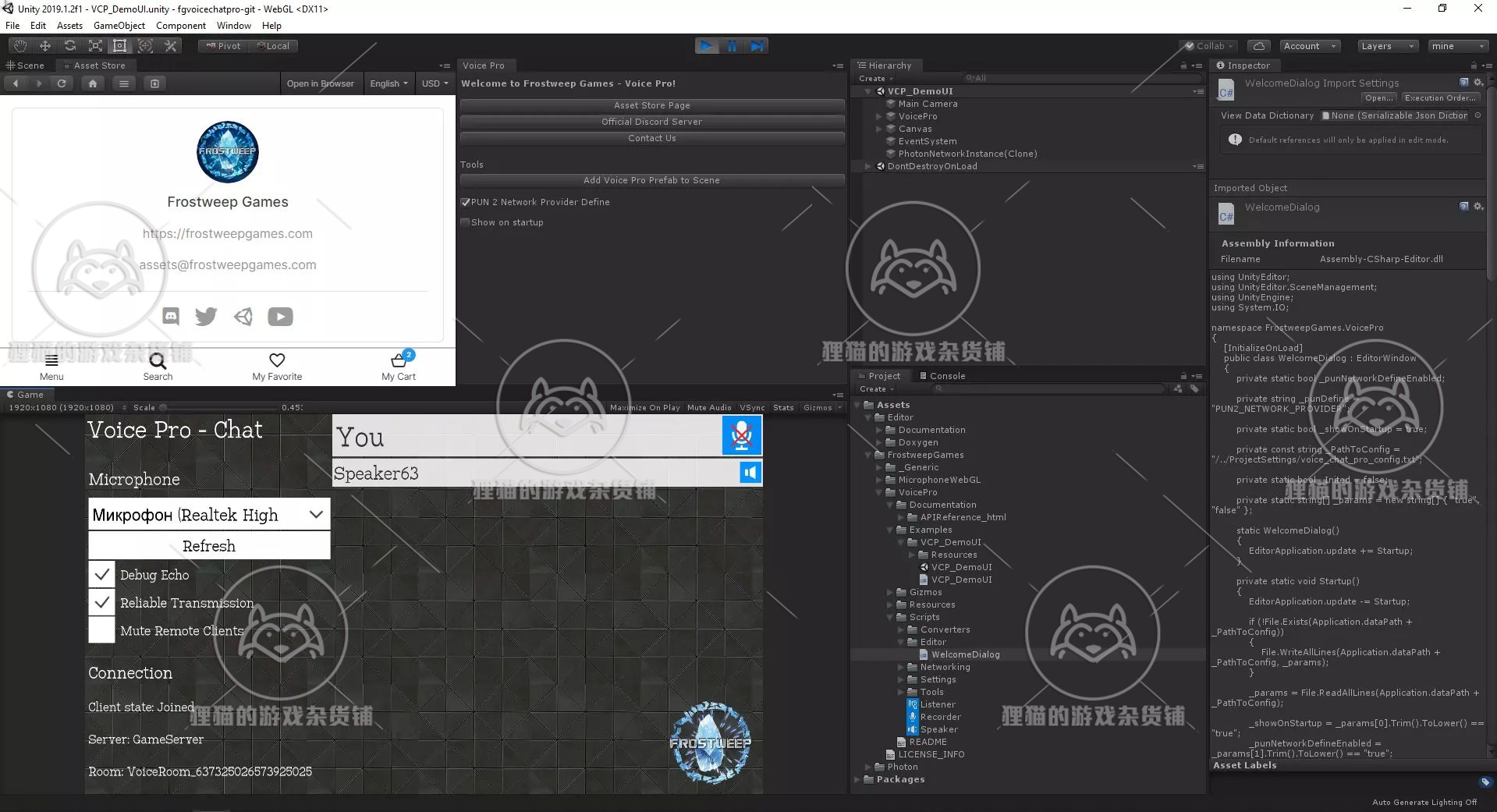Image resolution: width=1497 pixels, height=812 pixels.
Task: Open the Component menu
Action: pyautogui.click(x=181, y=26)
